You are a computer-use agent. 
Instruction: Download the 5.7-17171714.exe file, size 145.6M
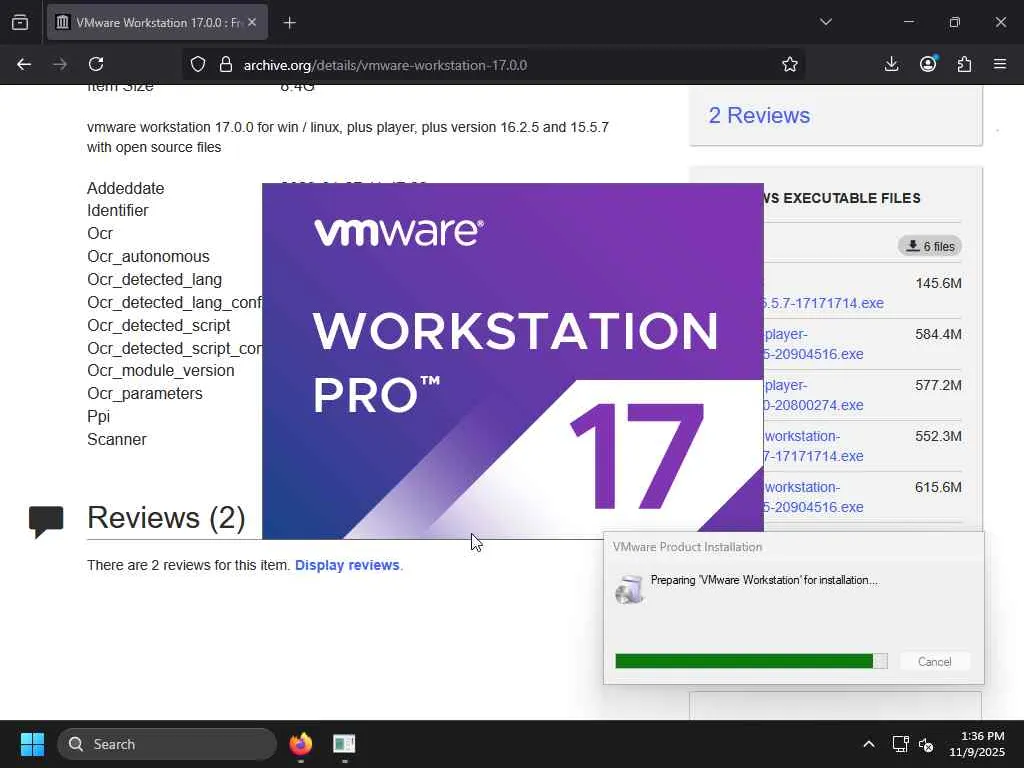point(824,303)
